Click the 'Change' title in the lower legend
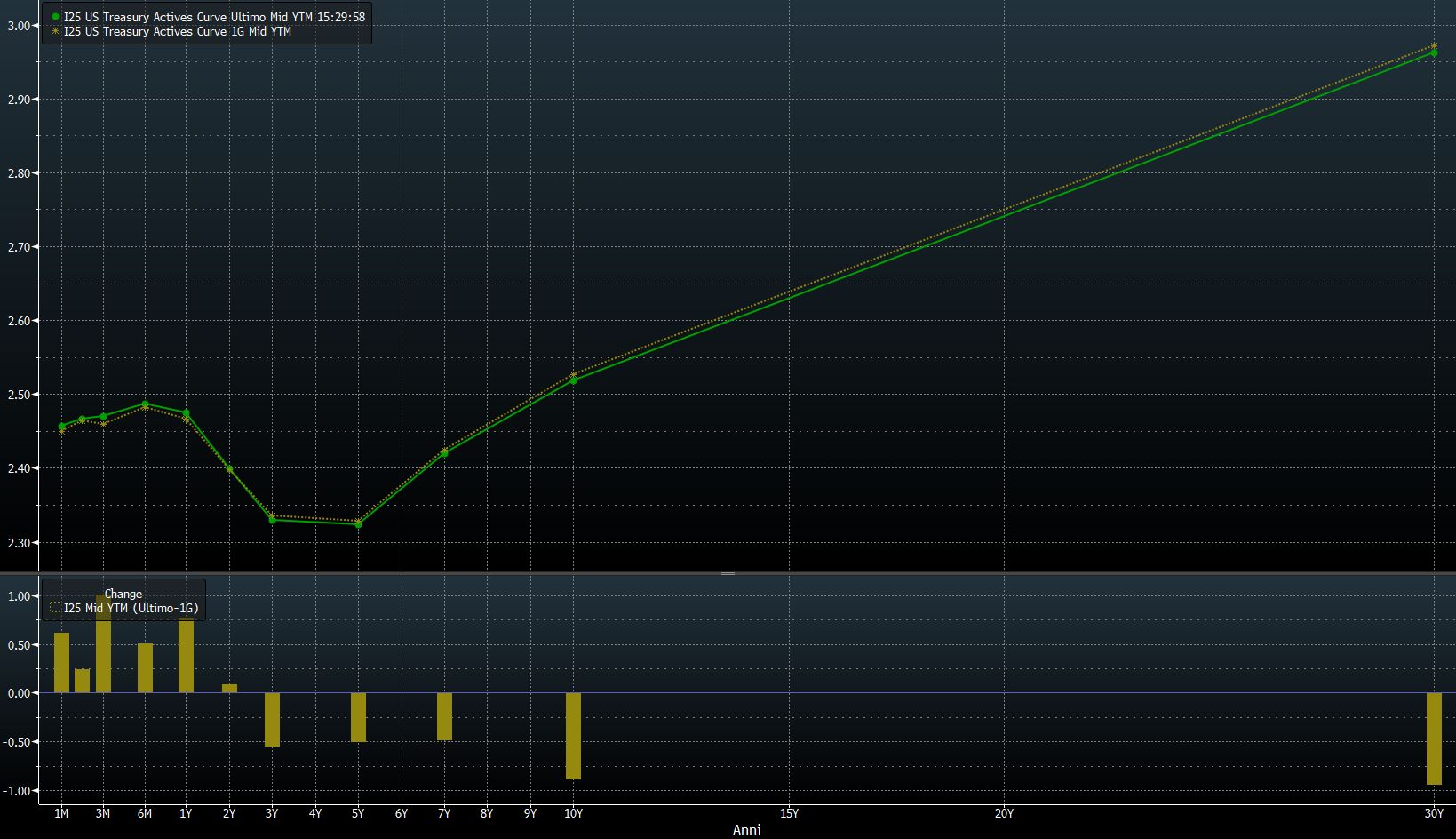Image resolution: width=1456 pixels, height=839 pixels. (x=123, y=594)
